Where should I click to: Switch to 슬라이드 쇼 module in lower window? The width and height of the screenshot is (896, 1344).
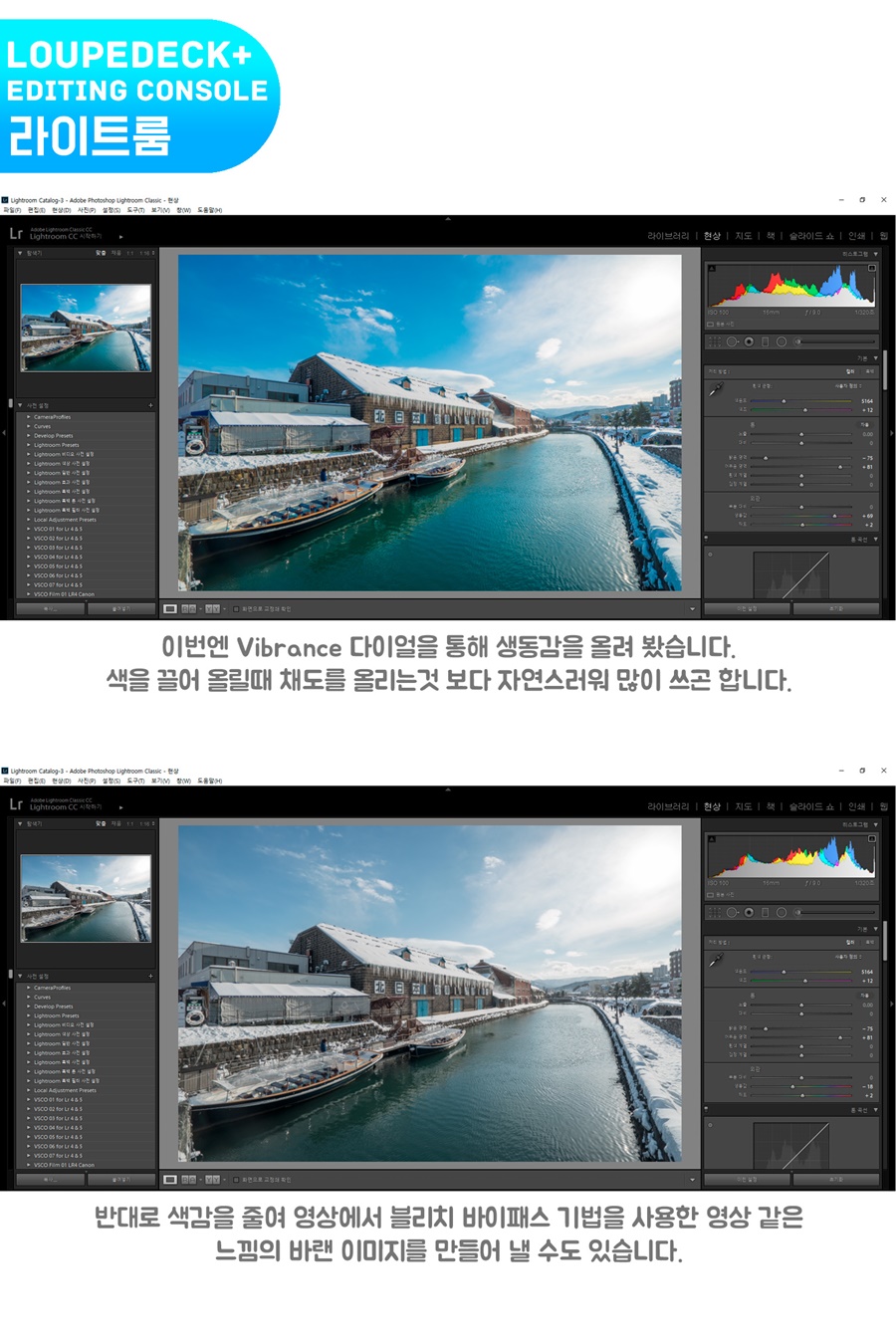pyautogui.click(x=811, y=806)
